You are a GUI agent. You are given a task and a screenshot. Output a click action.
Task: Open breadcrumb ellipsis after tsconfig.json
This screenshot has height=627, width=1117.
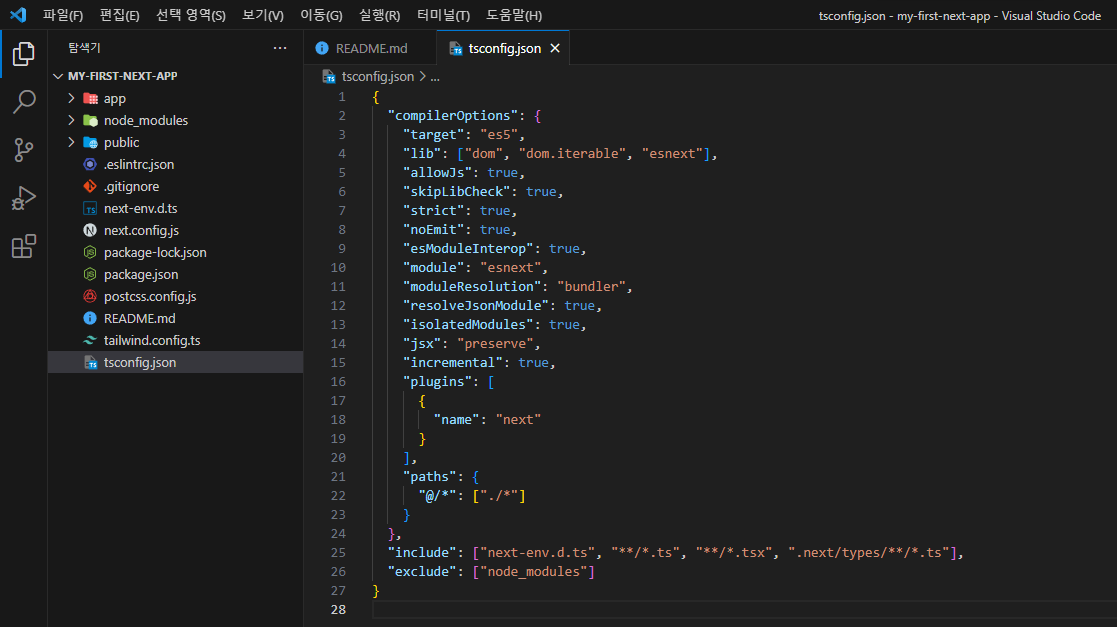point(435,77)
